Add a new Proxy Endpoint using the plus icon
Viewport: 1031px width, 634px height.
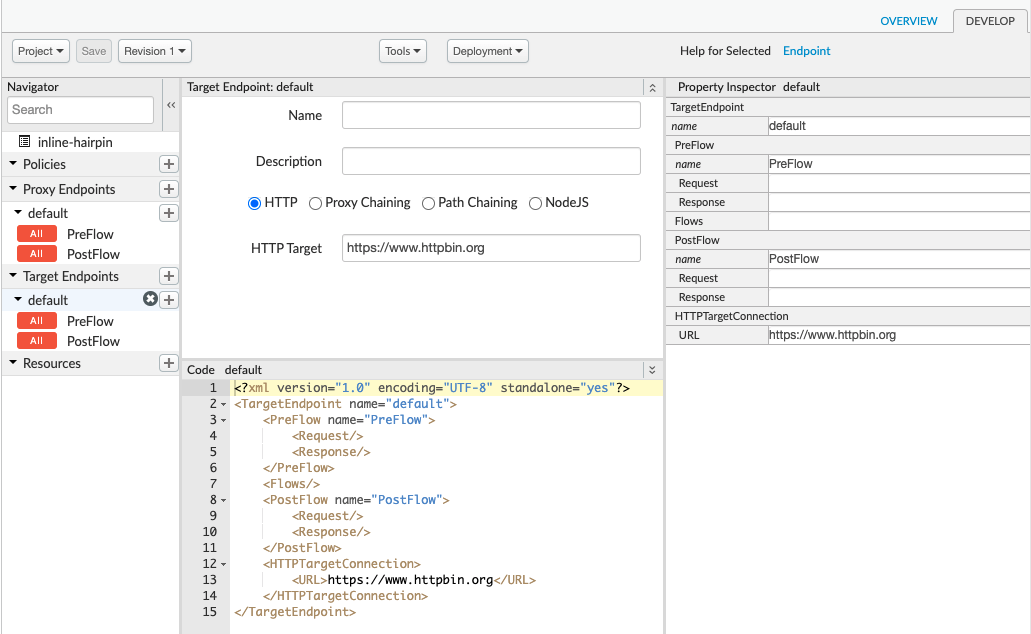[x=169, y=189]
